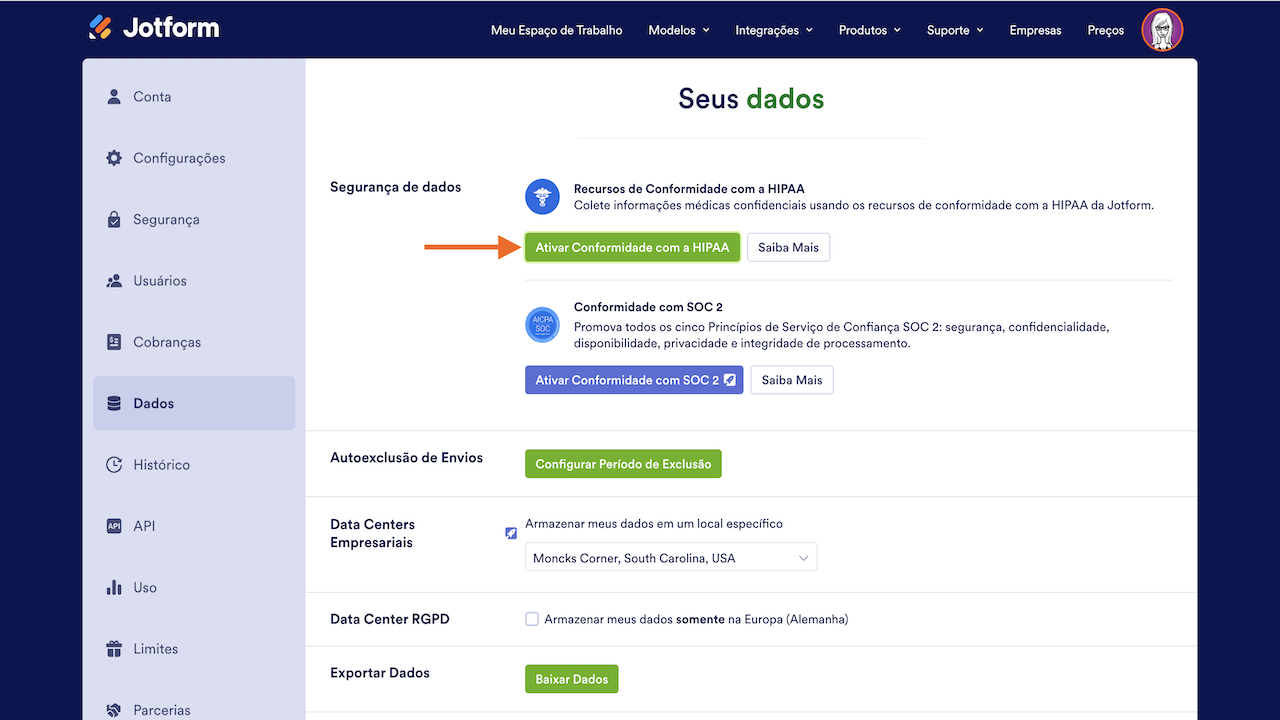The width and height of the screenshot is (1280, 720).
Task: Click the Histórico clock icon
Action: point(114,465)
